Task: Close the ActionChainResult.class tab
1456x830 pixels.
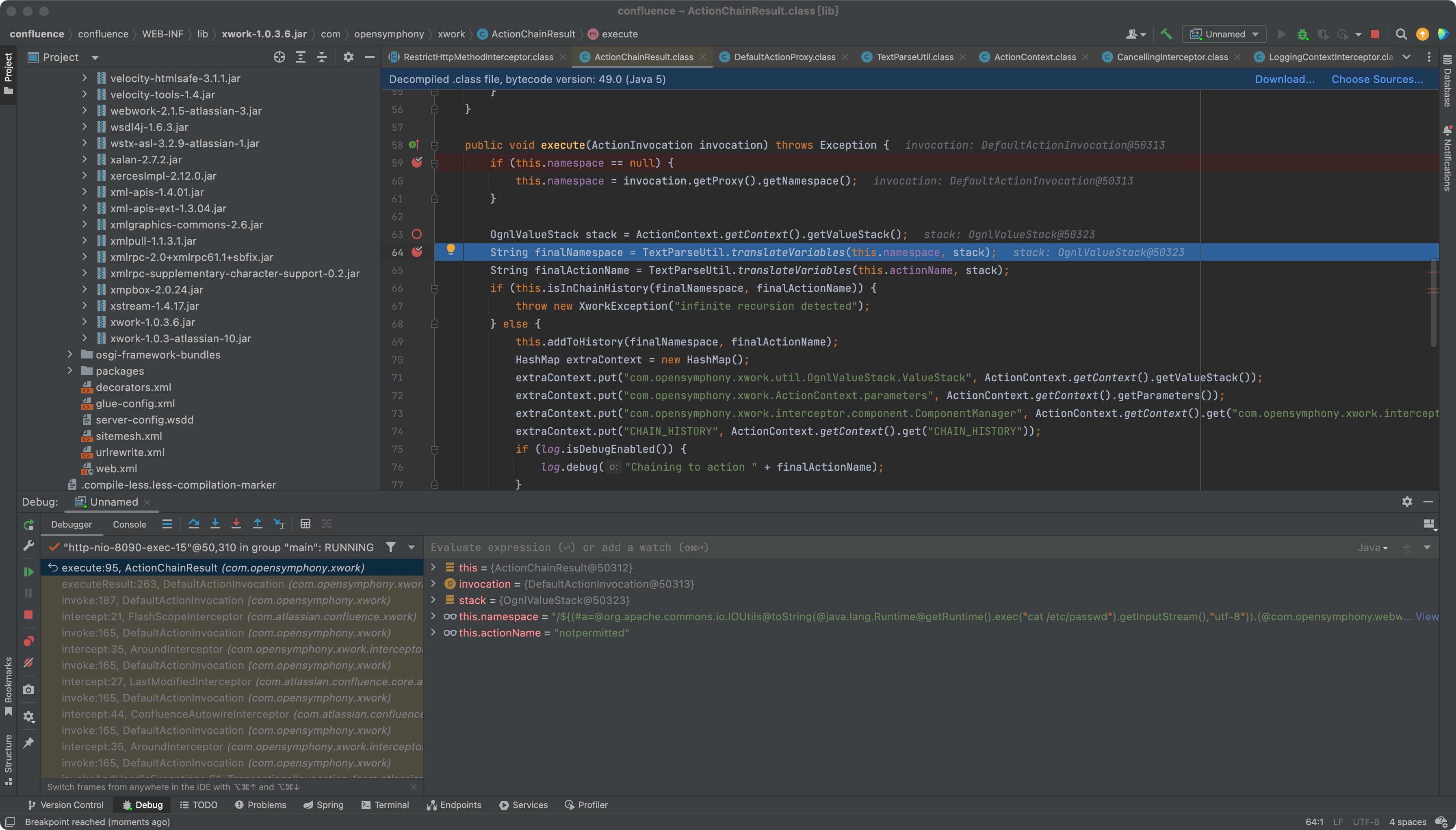Action: 703,57
